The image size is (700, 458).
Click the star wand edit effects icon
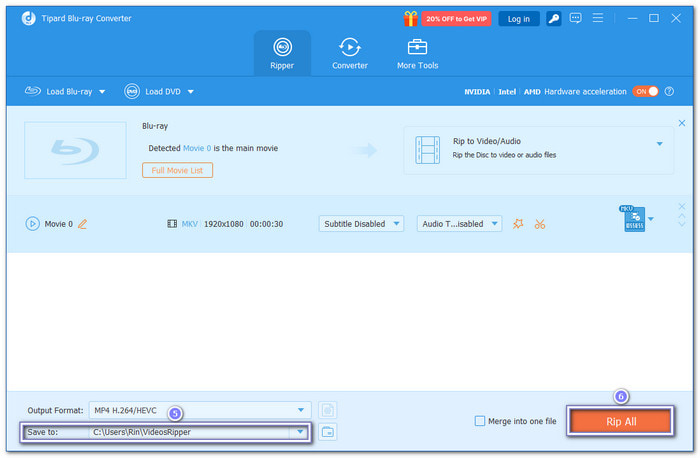coord(518,224)
